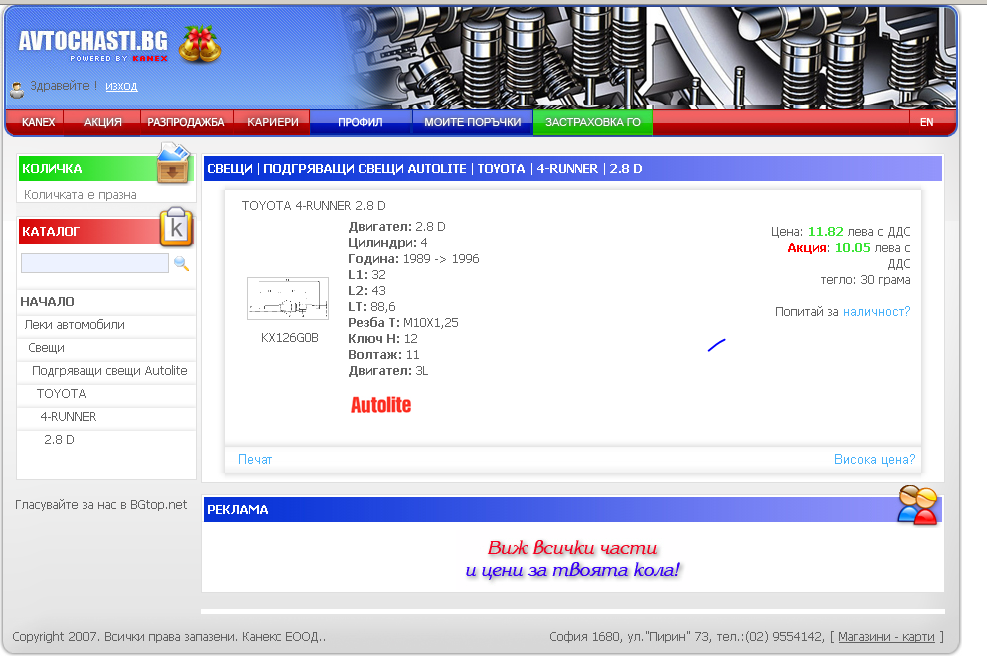Open the КАРИЕРИ menu item

click(x=273, y=122)
